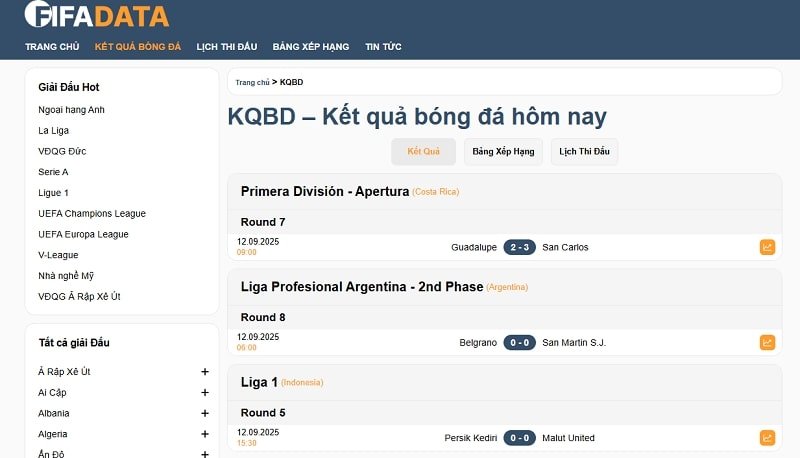
Task: Click the FIFA DATA logo
Action: tap(97, 15)
